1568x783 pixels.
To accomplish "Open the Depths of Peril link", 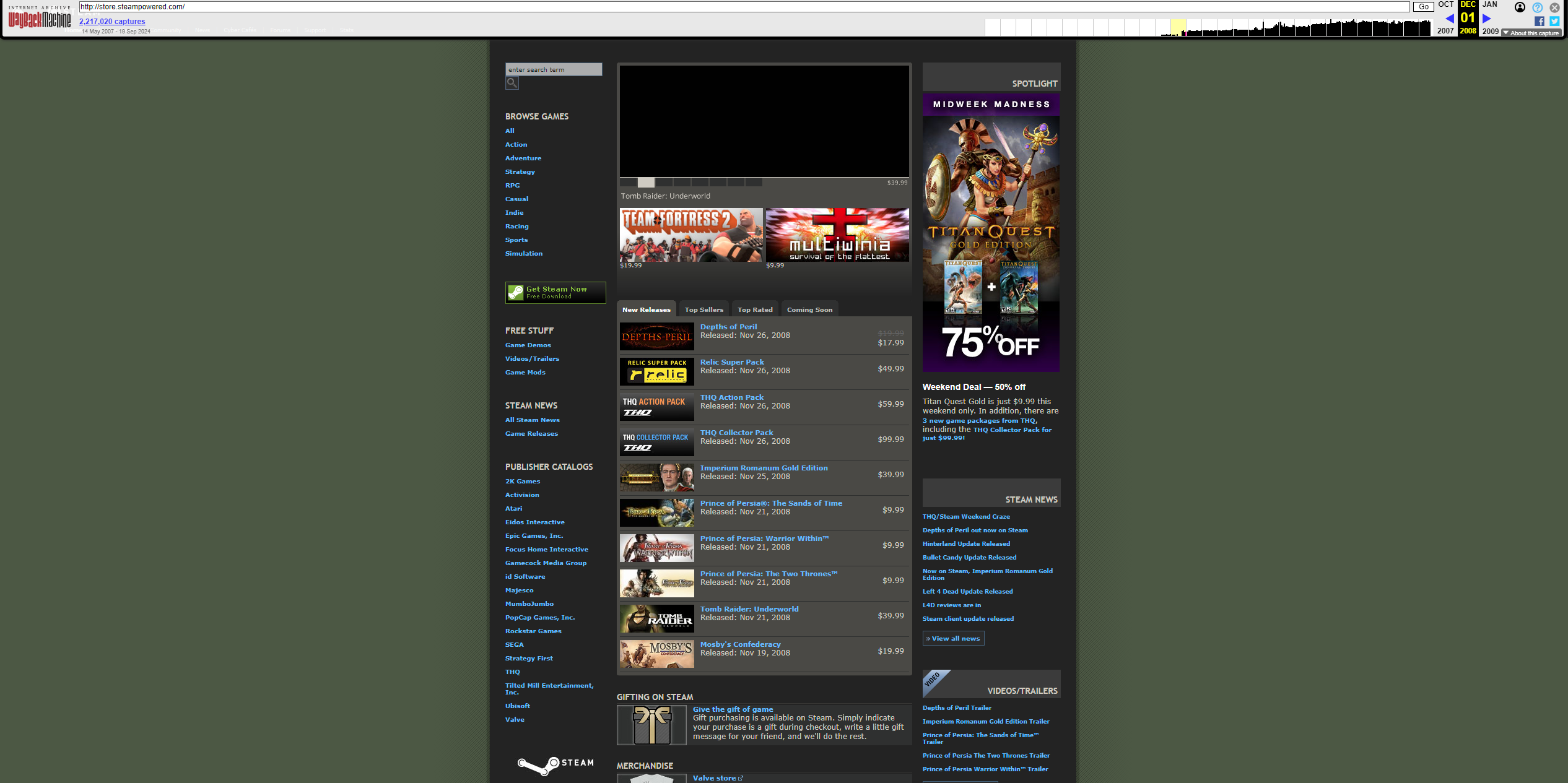I will click(728, 327).
